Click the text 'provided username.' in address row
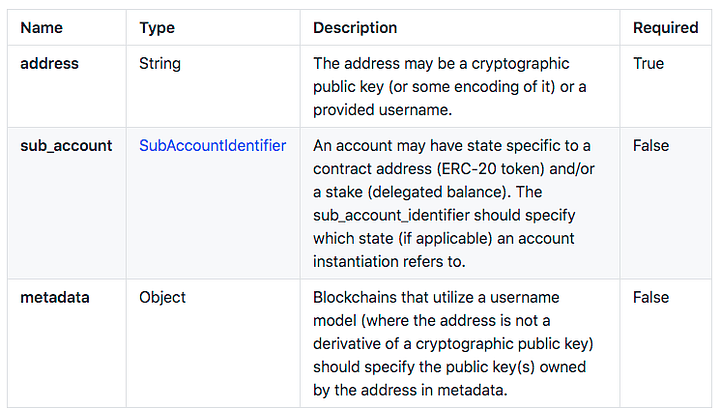The width and height of the screenshot is (720, 416). (382, 110)
